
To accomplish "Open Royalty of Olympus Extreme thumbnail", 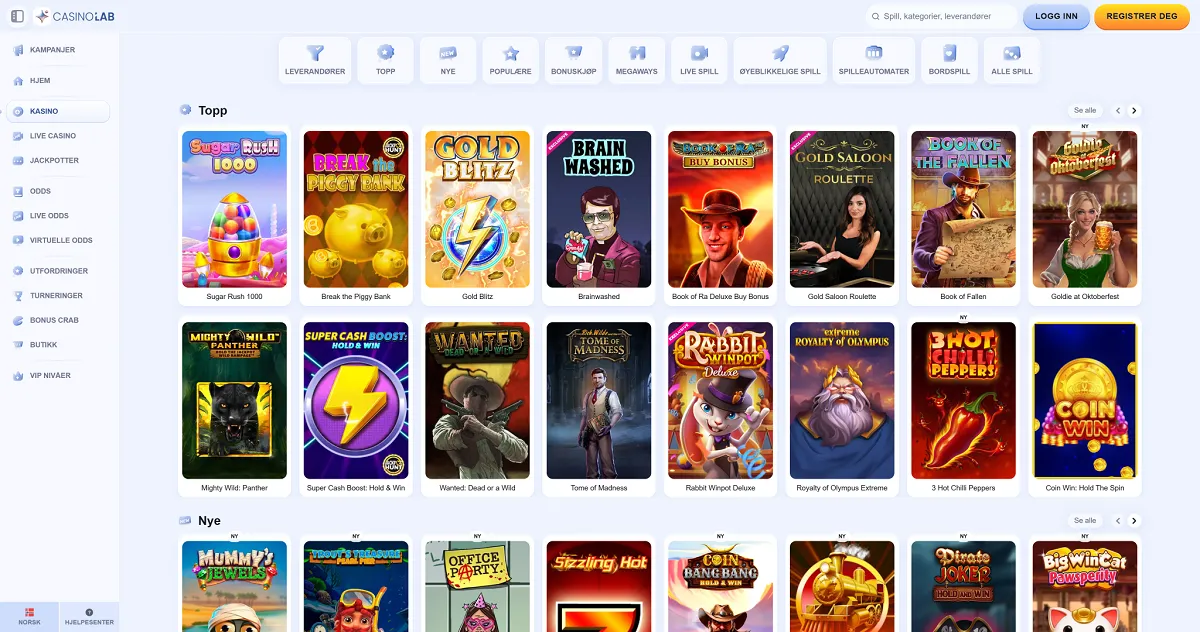I will (842, 400).
